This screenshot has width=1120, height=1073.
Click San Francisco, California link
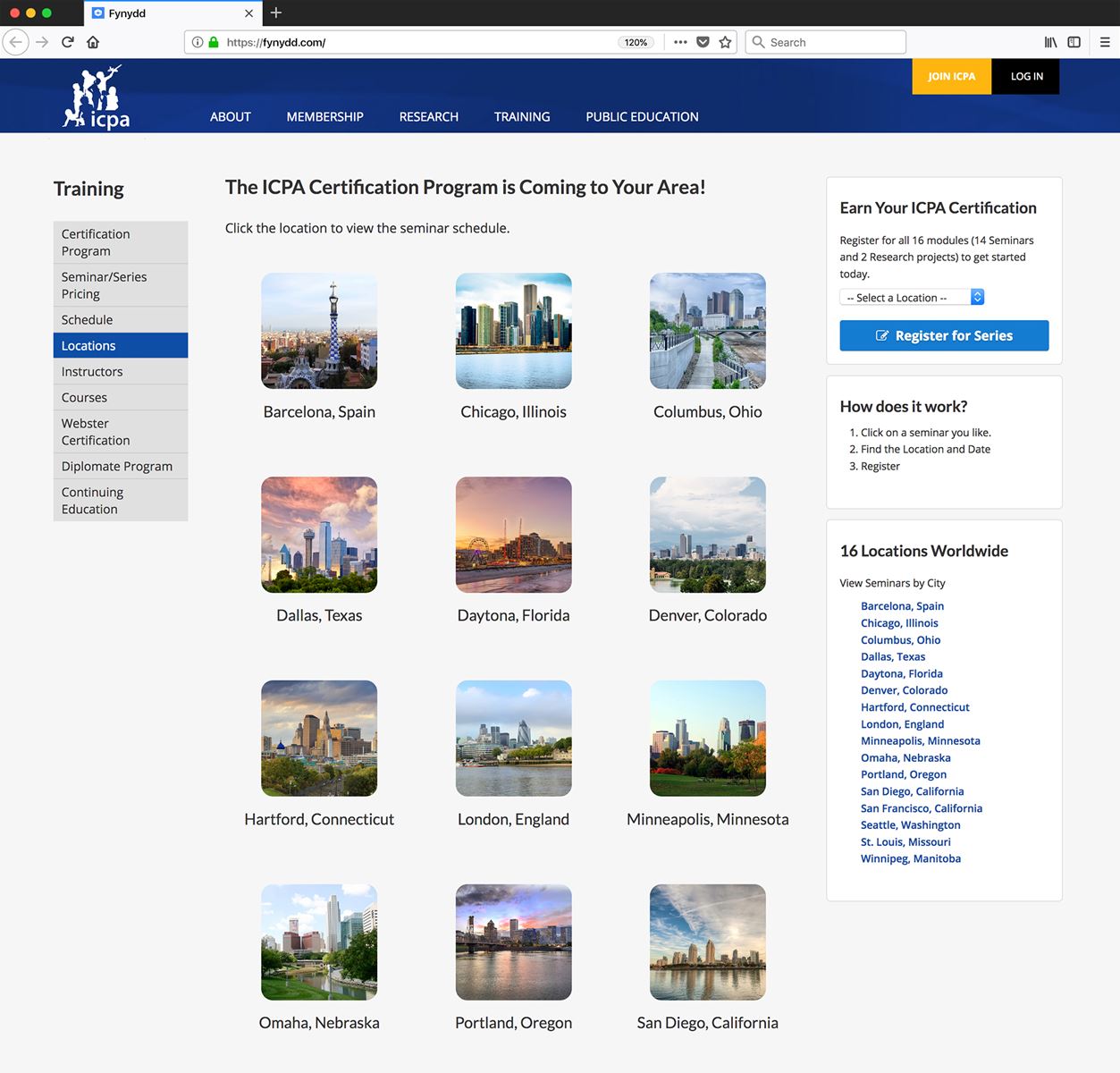[922, 808]
